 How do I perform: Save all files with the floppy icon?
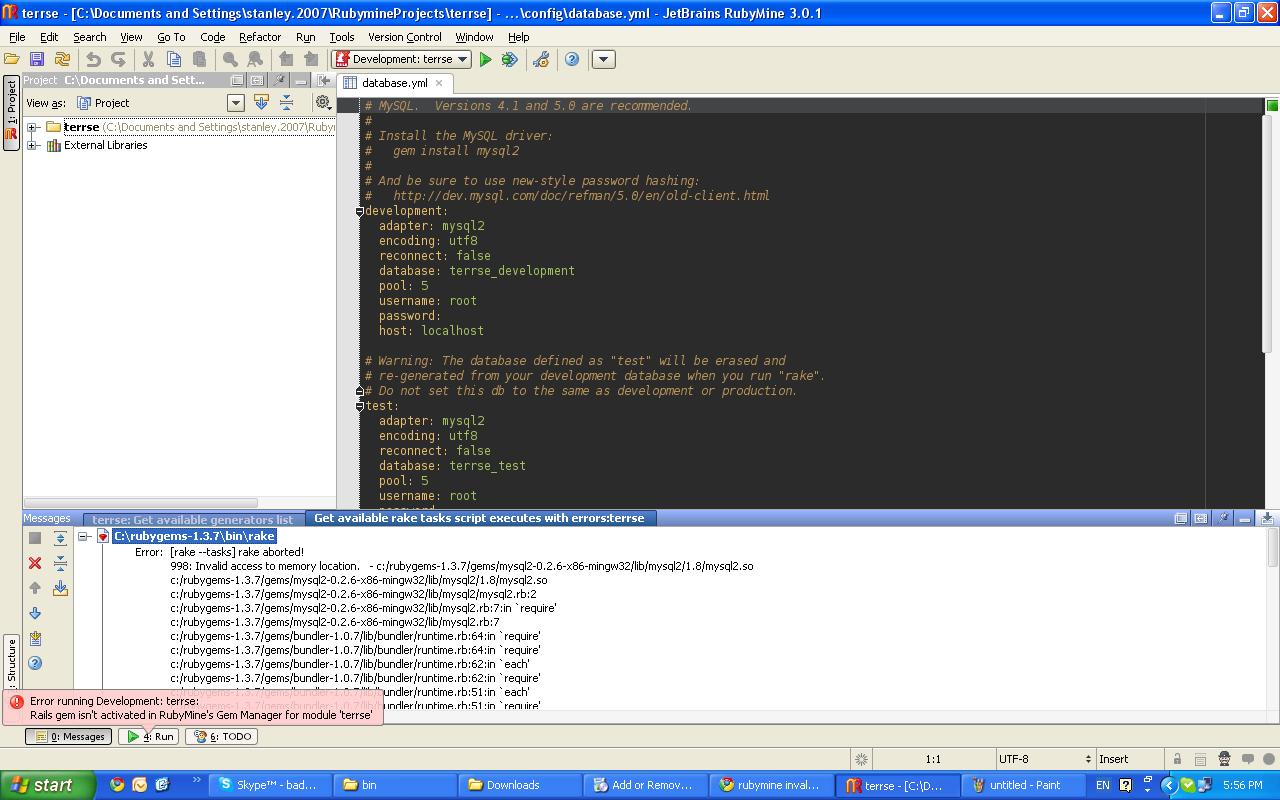pos(37,60)
